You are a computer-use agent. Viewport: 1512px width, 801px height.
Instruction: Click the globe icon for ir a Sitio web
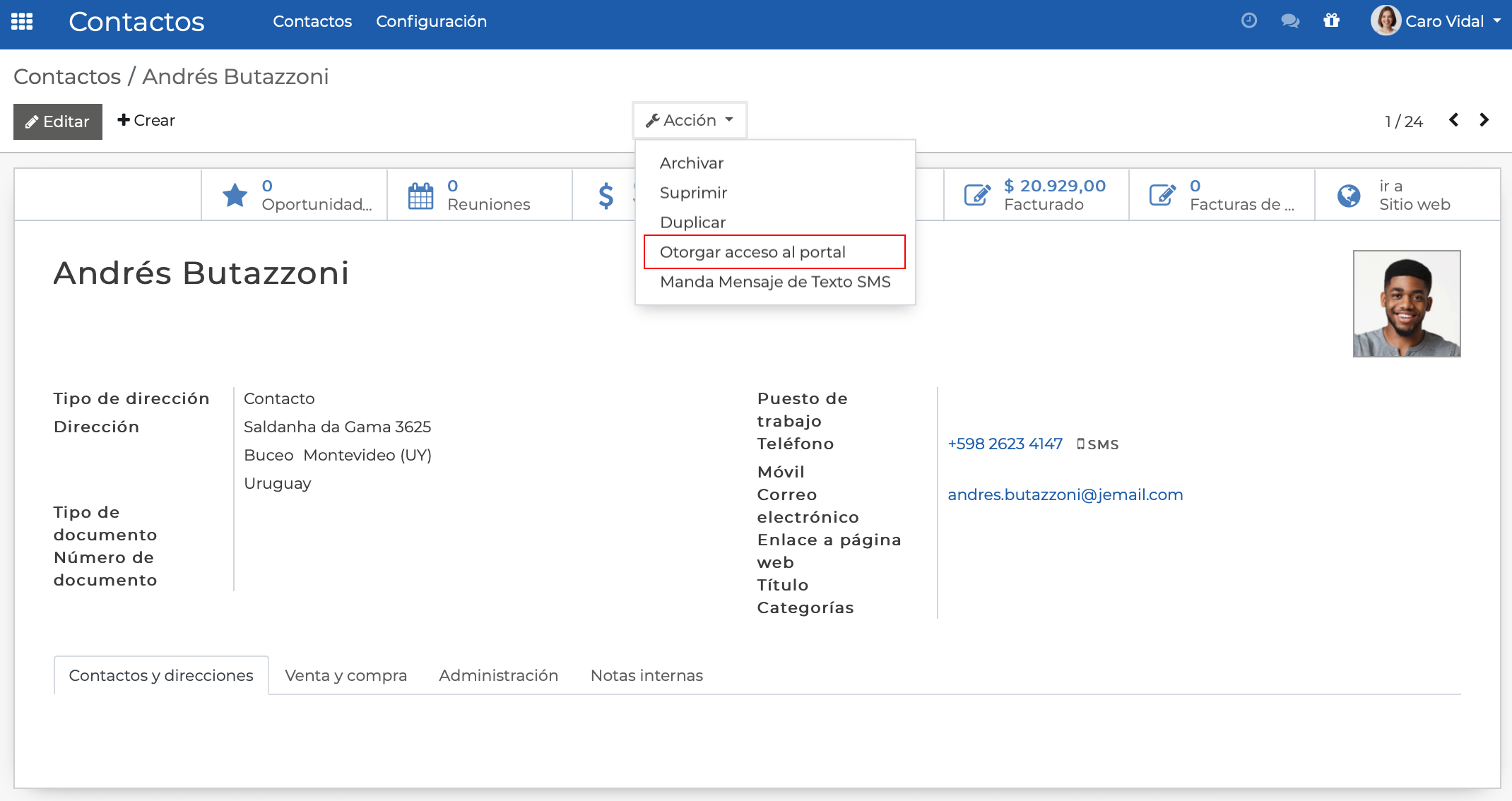pyautogui.click(x=1349, y=195)
